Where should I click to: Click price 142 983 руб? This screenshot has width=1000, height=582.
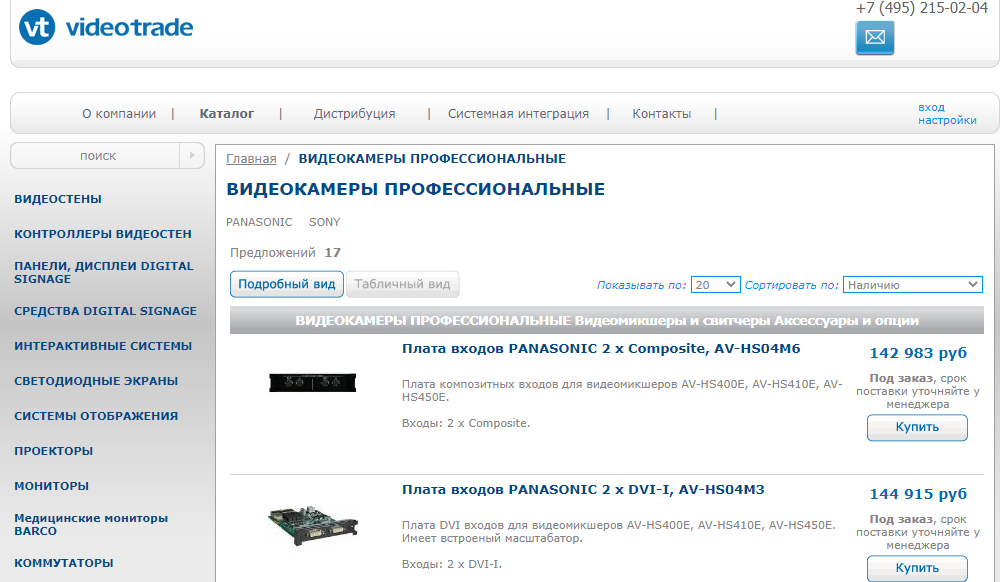point(918,353)
